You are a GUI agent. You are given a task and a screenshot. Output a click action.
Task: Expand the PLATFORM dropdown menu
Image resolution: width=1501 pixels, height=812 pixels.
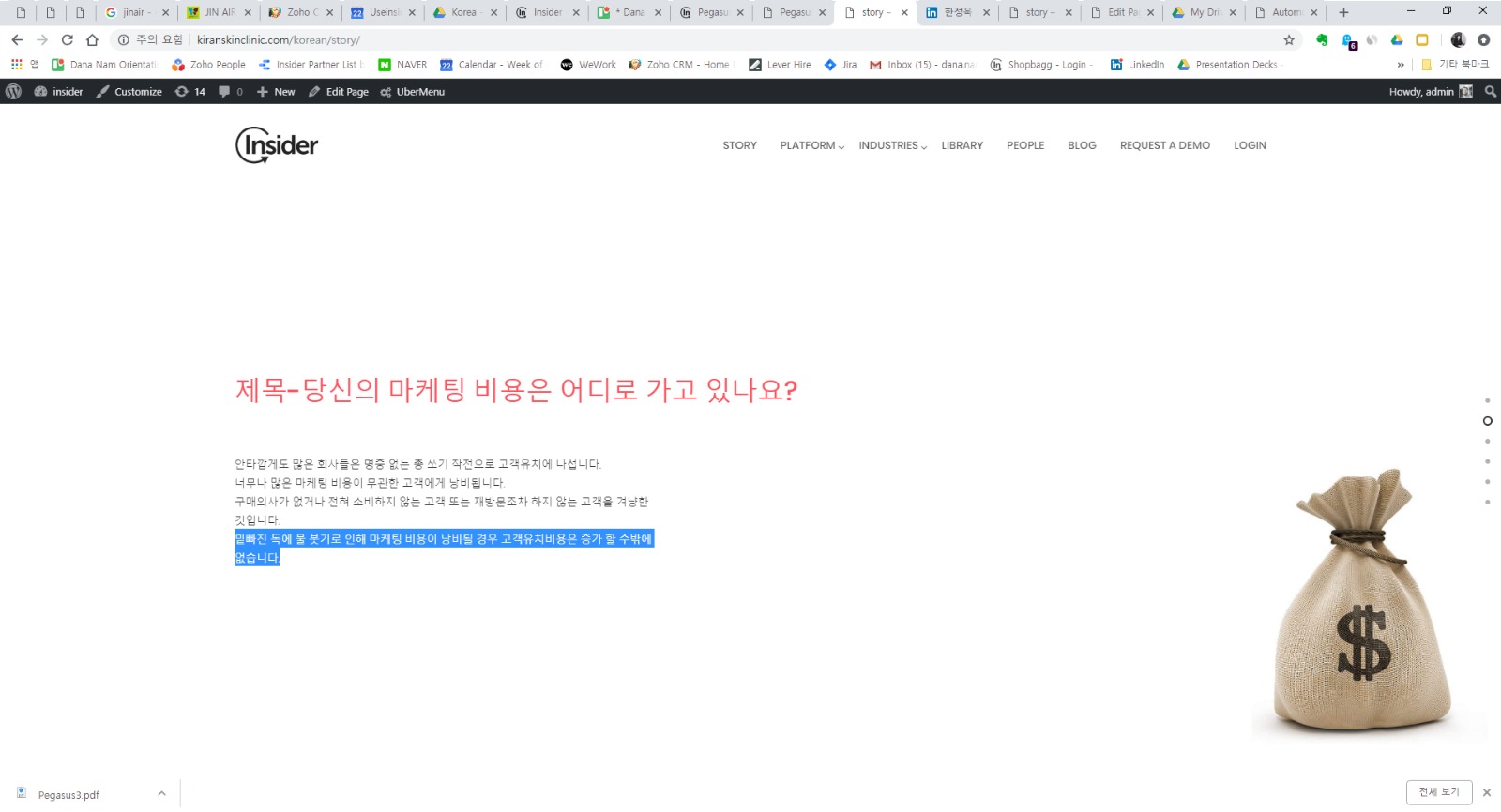coord(811,145)
